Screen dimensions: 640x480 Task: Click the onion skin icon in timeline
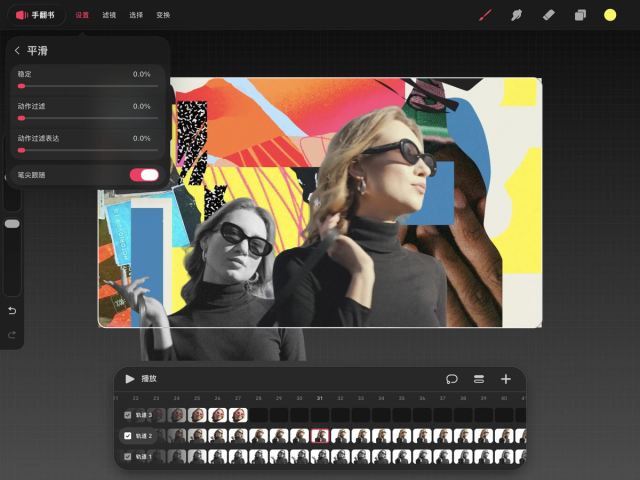click(452, 379)
